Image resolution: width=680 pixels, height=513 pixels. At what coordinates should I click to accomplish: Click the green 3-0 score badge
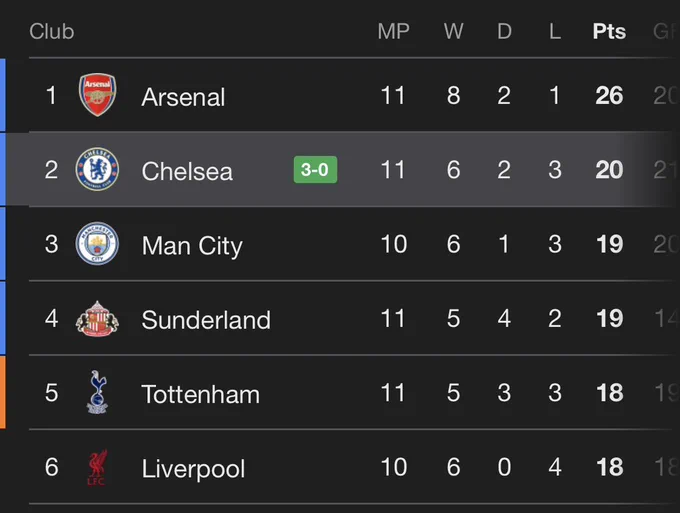[315, 170]
